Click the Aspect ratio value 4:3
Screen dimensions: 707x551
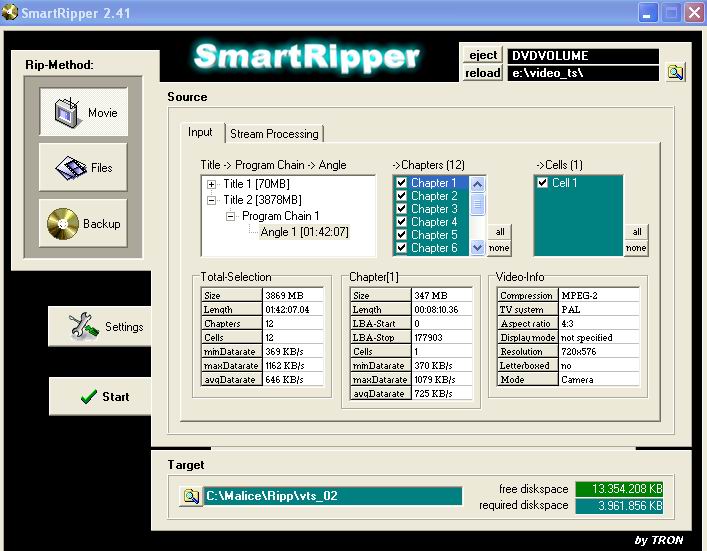pos(599,323)
